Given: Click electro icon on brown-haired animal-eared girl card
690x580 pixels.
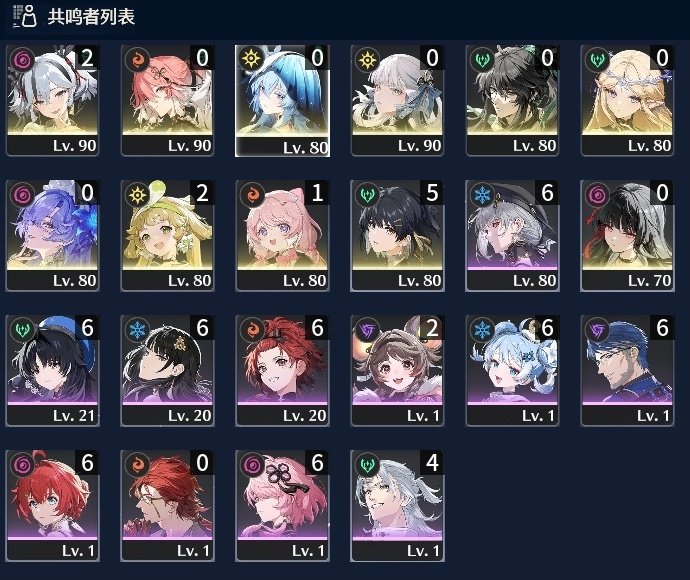Looking at the screenshot, I should (x=367, y=330).
